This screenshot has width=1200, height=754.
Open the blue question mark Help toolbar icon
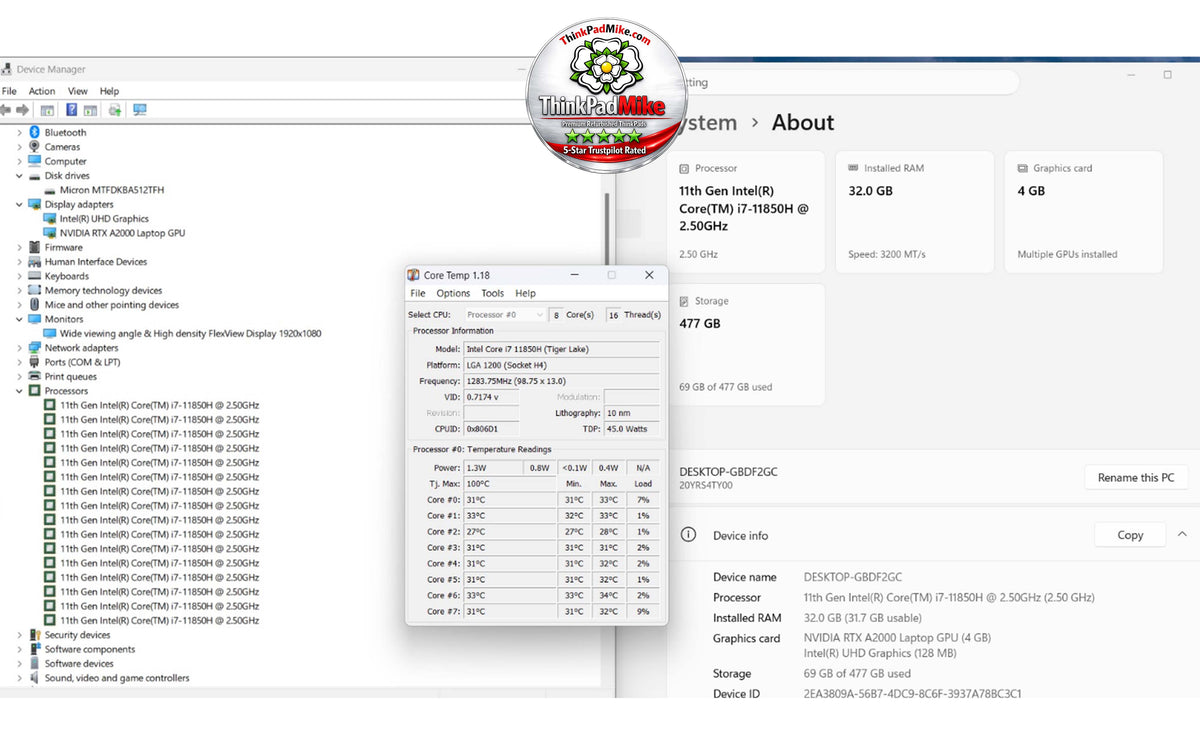click(x=72, y=110)
